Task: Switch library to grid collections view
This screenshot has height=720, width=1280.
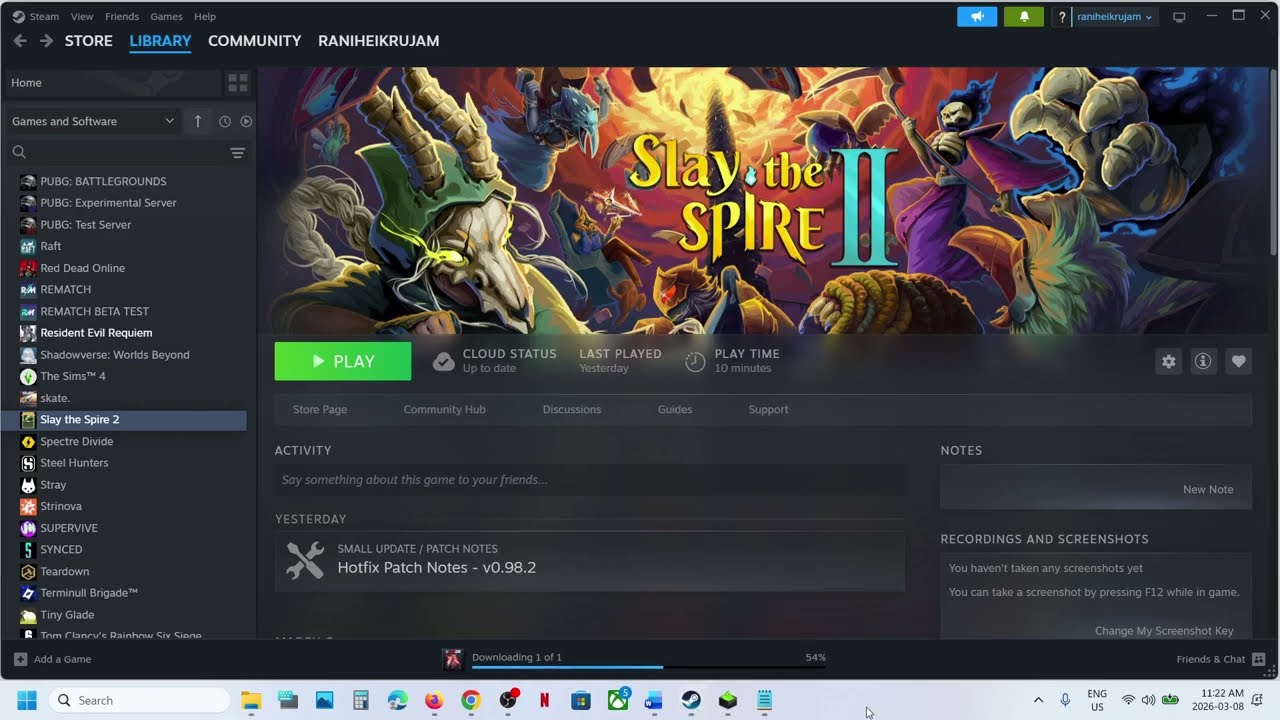Action: coord(238,82)
